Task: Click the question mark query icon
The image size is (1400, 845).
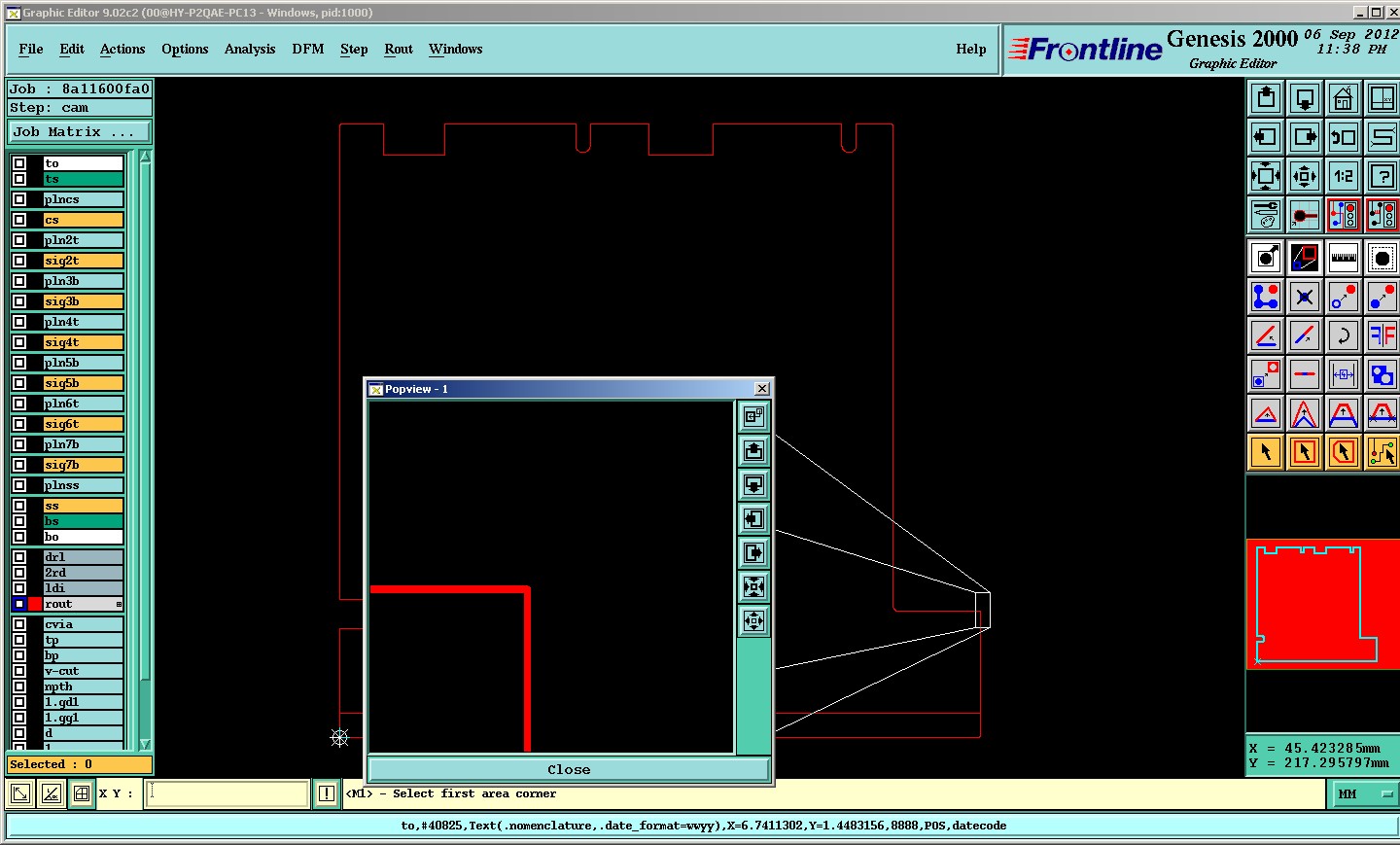Action: pyautogui.click(x=1382, y=176)
